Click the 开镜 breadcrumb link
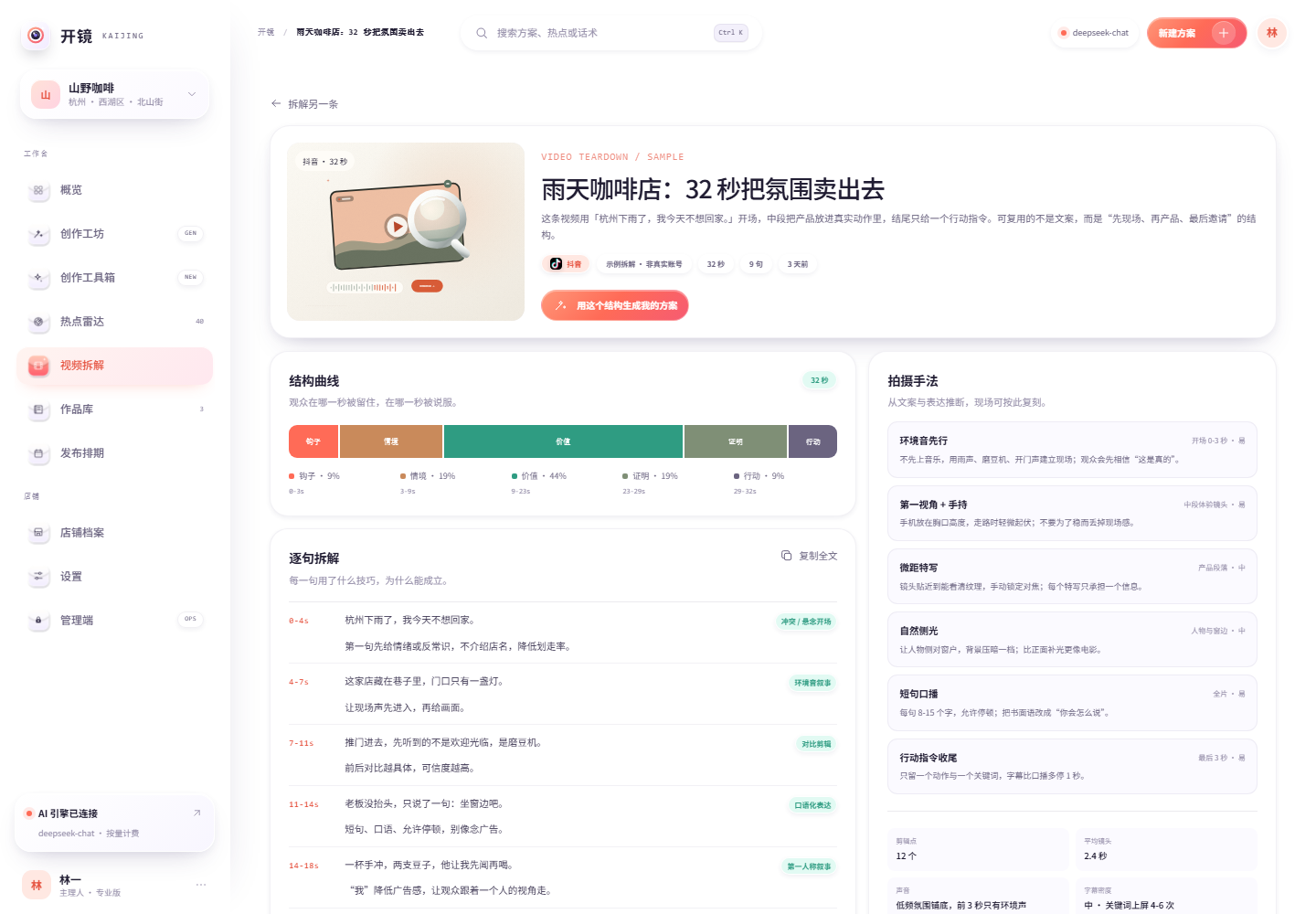Viewport: 1316px width, 914px height. pos(266,32)
